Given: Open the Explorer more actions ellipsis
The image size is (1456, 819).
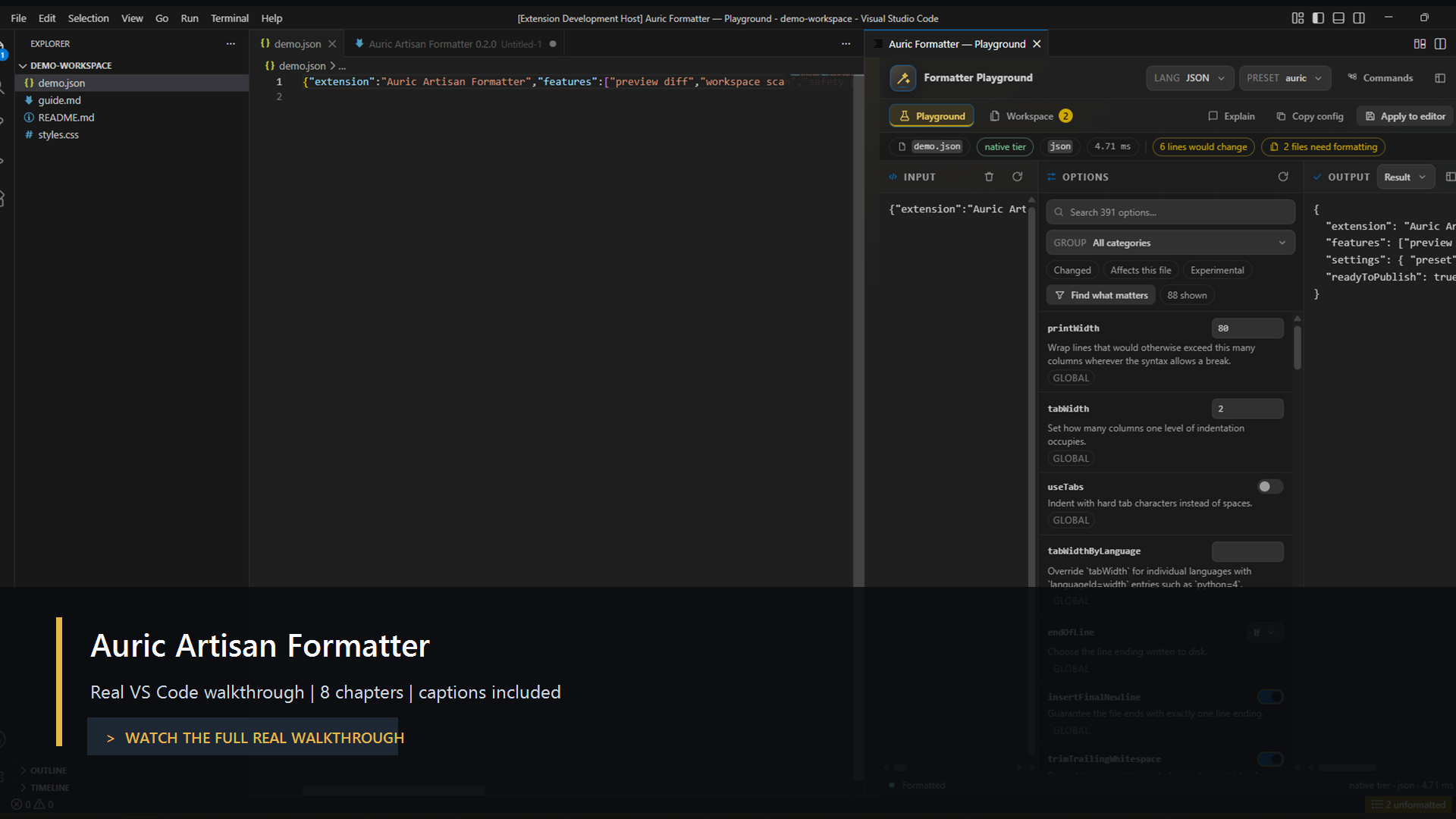Looking at the screenshot, I should coord(231,44).
